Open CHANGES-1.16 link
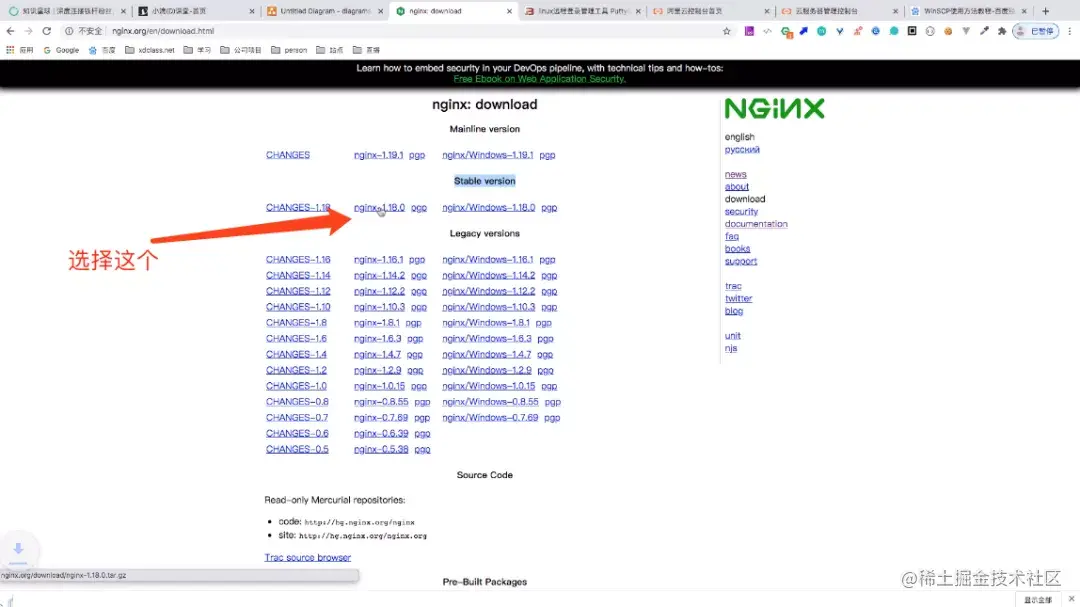This screenshot has height=607, width=1080. [298, 260]
